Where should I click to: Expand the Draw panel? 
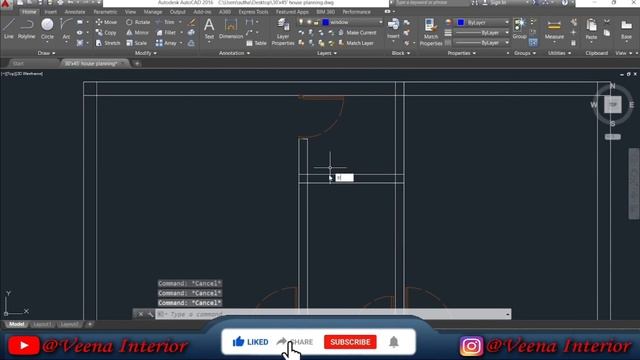coord(46,53)
